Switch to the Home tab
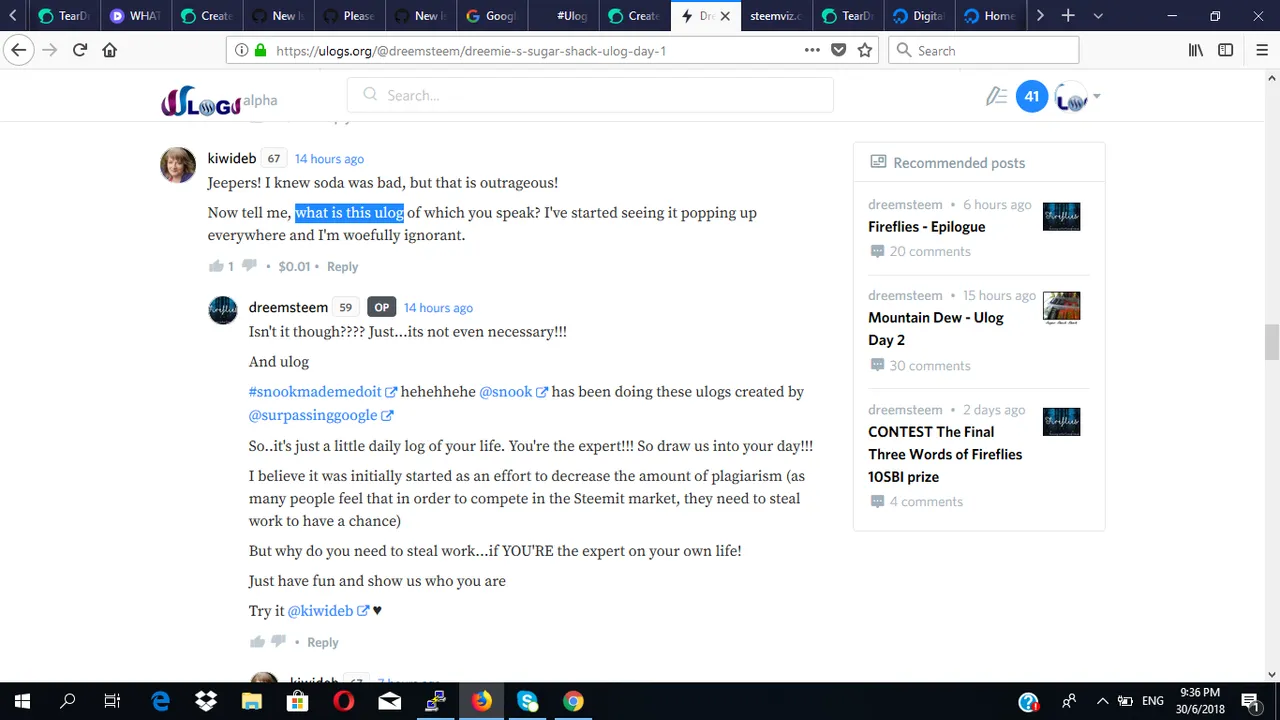Screen dimensions: 1280x720 991,16
